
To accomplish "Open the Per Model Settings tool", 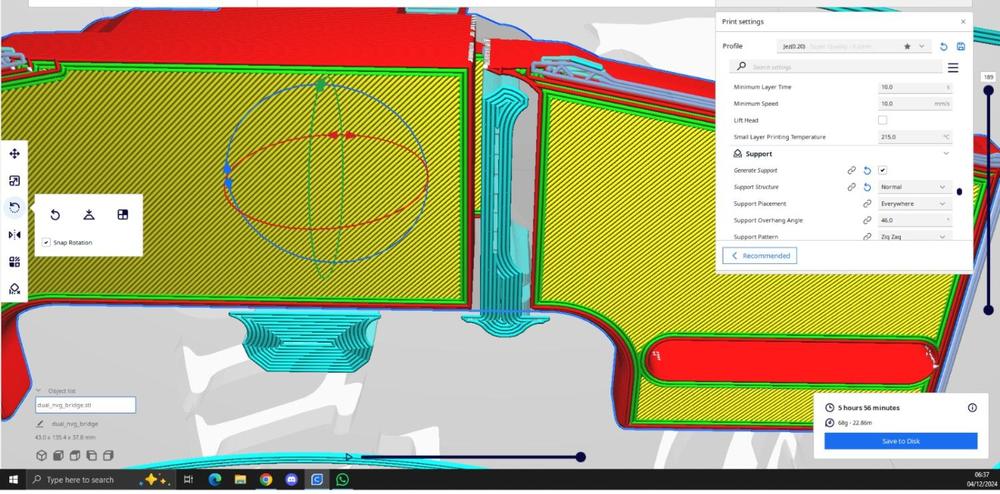I will point(15,262).
